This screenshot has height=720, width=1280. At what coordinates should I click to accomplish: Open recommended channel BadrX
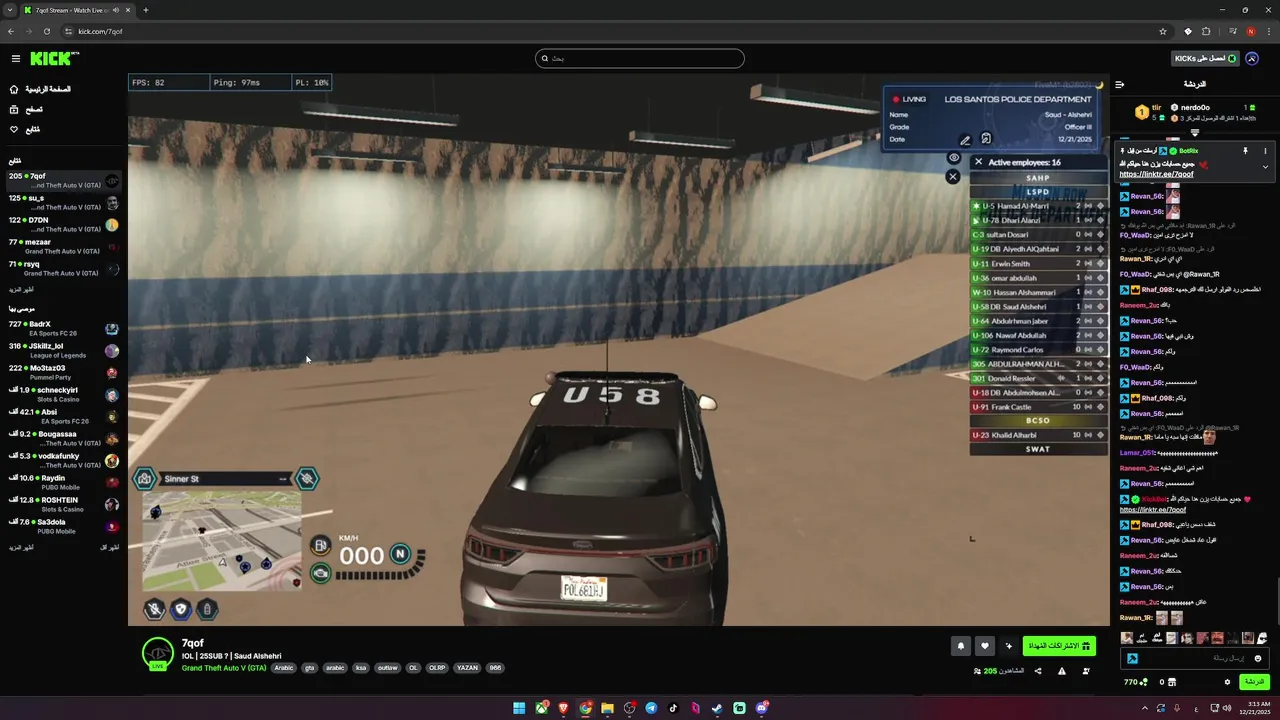click(62, 329)
